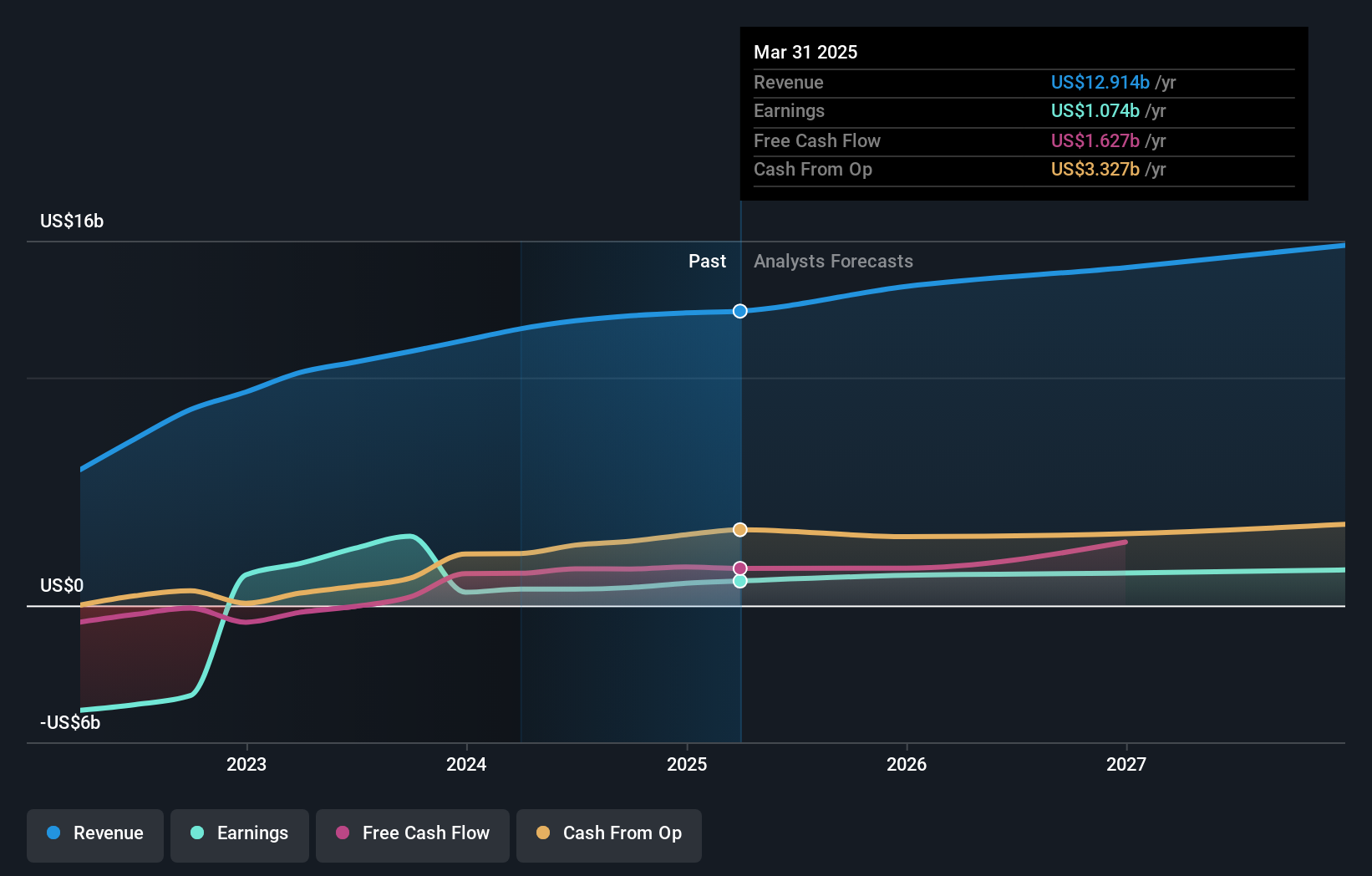1372x876 pixels.
Task: Click the Cash From Op tooltip row label
Action: [813, 169]
